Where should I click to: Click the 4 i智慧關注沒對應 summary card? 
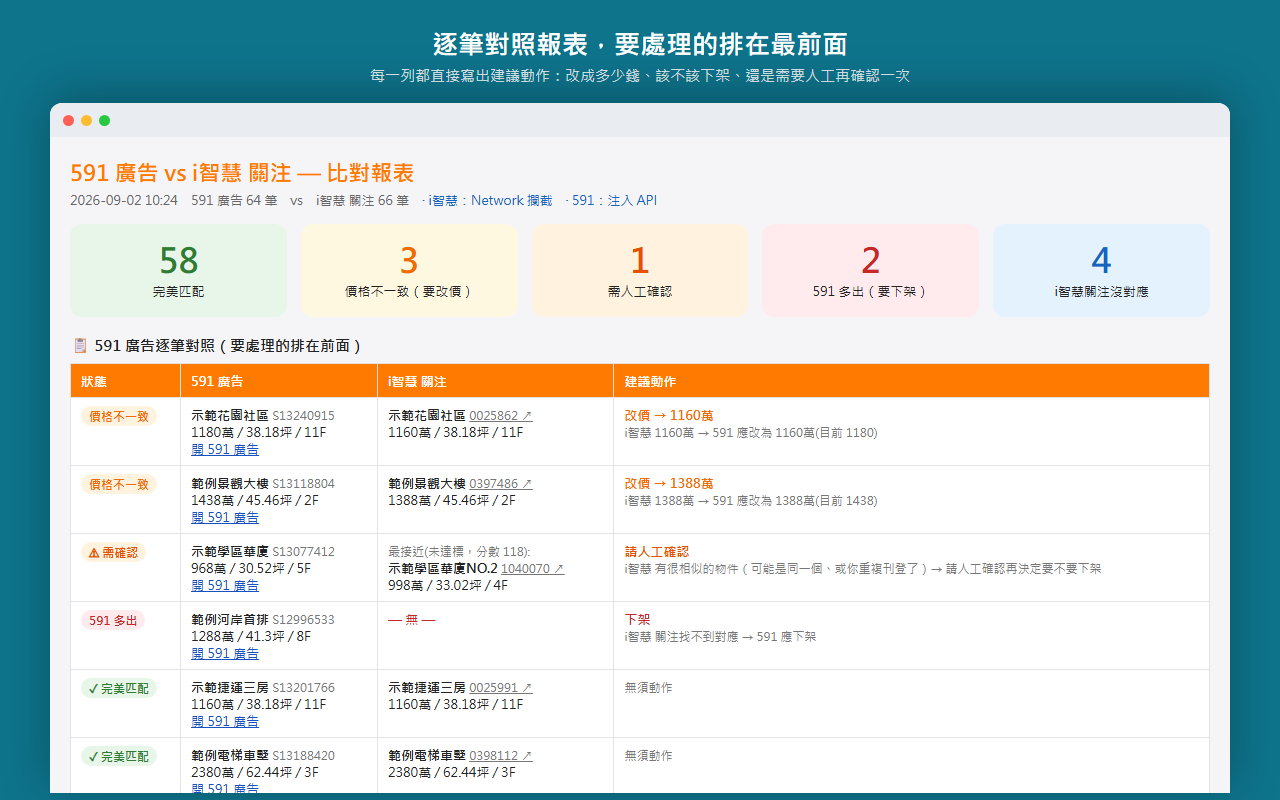(x=1101, y=270)
